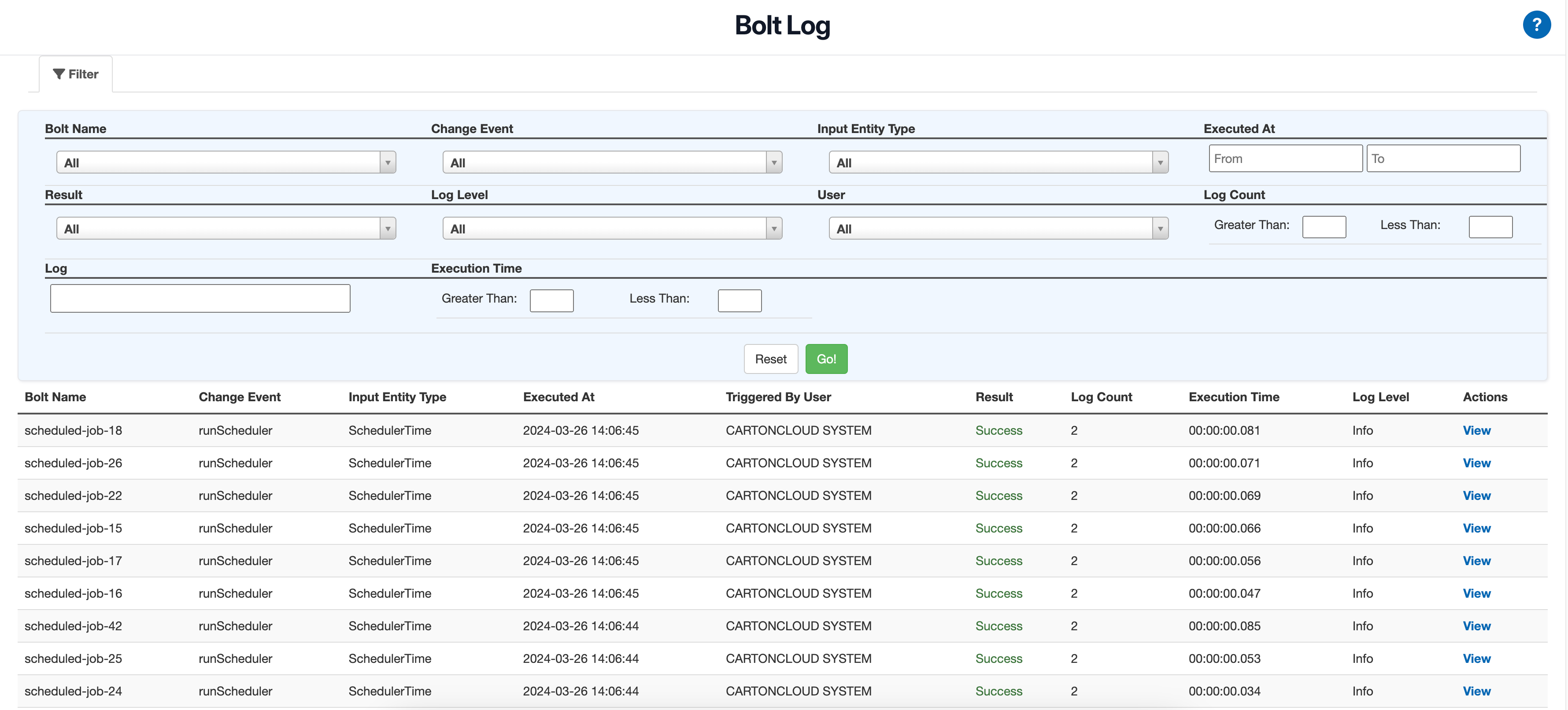Viewport: 1568px width, 710px height.
Task: View details for scheduled-job-18
Action: pos(1477,430)
